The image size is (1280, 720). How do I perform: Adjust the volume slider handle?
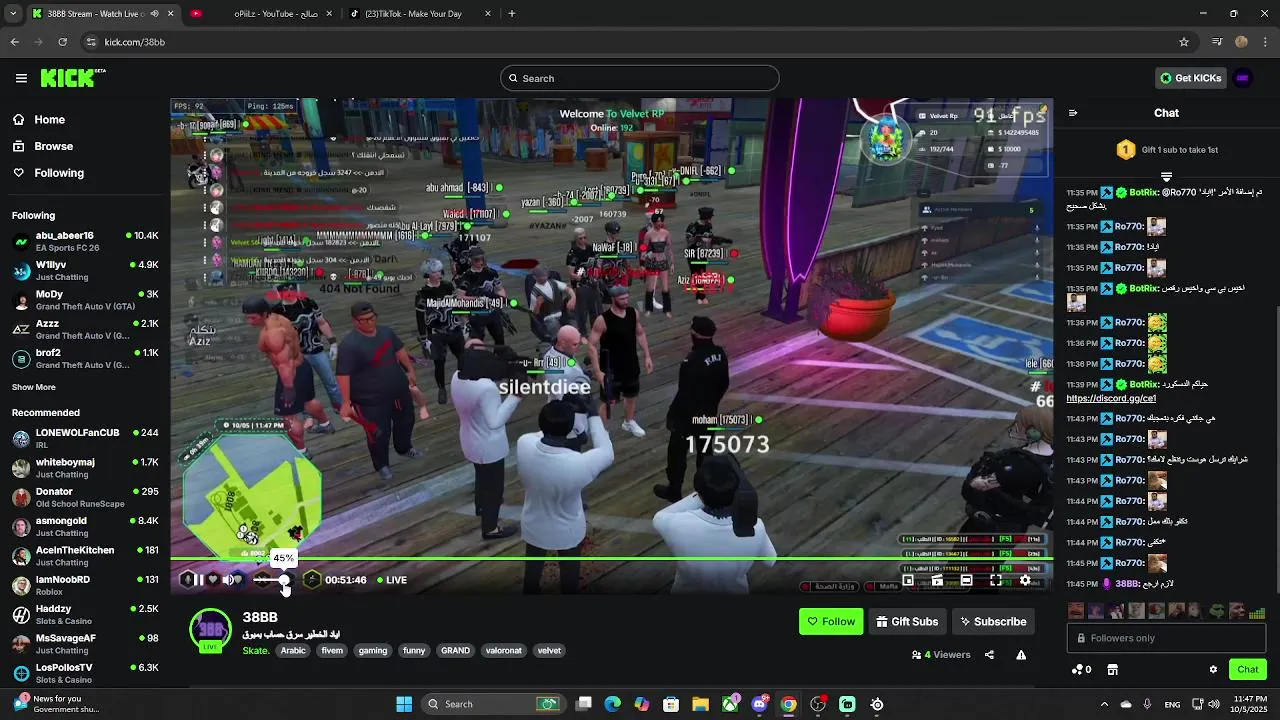284,580
